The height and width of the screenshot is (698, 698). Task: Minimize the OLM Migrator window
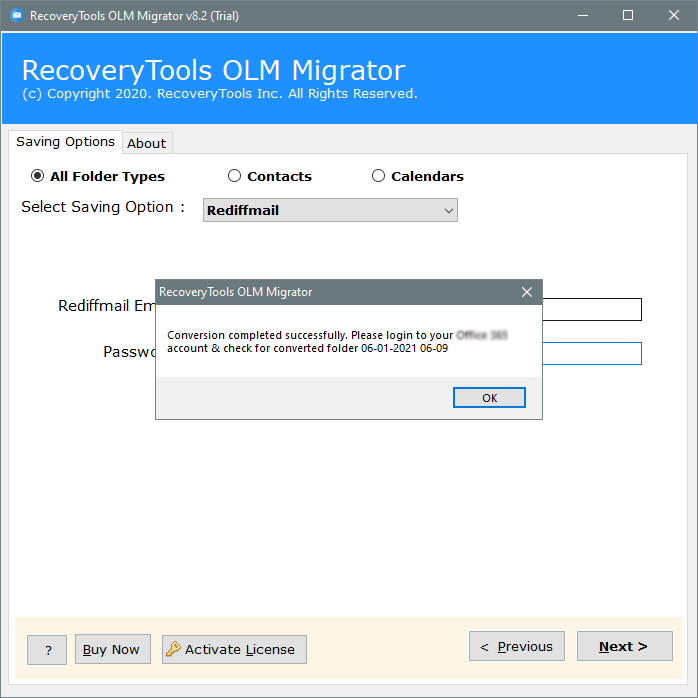coord(583,16)
